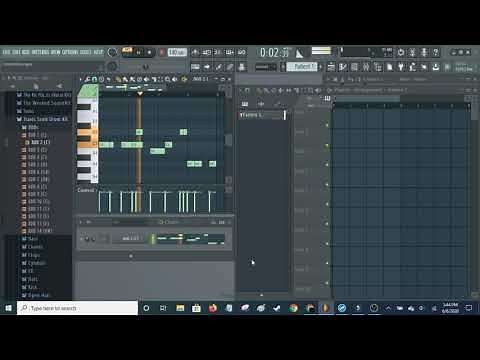
Task: Open the piano roll menu arrow
Action: (80, 79)
